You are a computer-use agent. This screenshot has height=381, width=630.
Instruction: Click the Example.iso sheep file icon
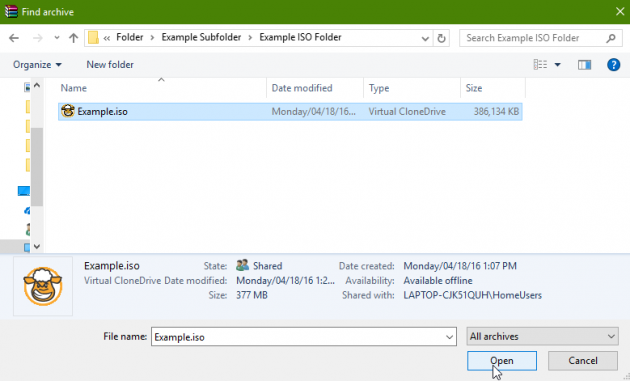tap(68, 111)
